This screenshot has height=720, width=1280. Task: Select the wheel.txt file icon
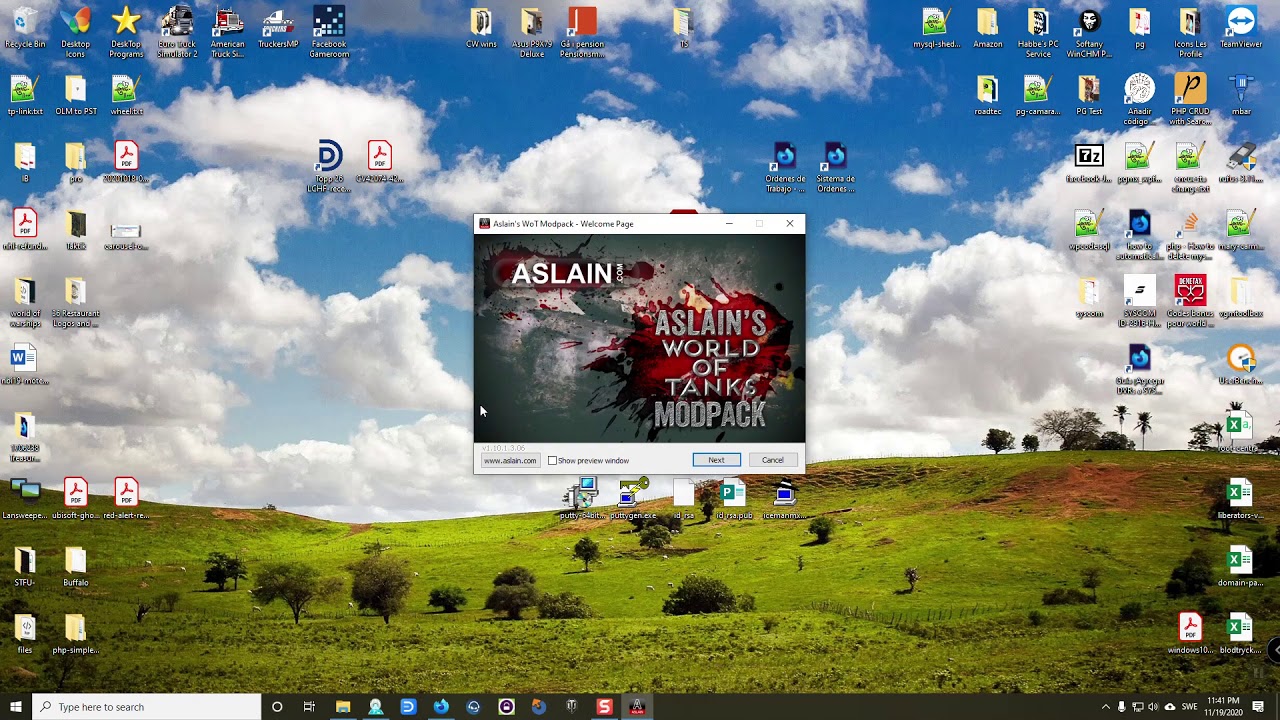126,95
